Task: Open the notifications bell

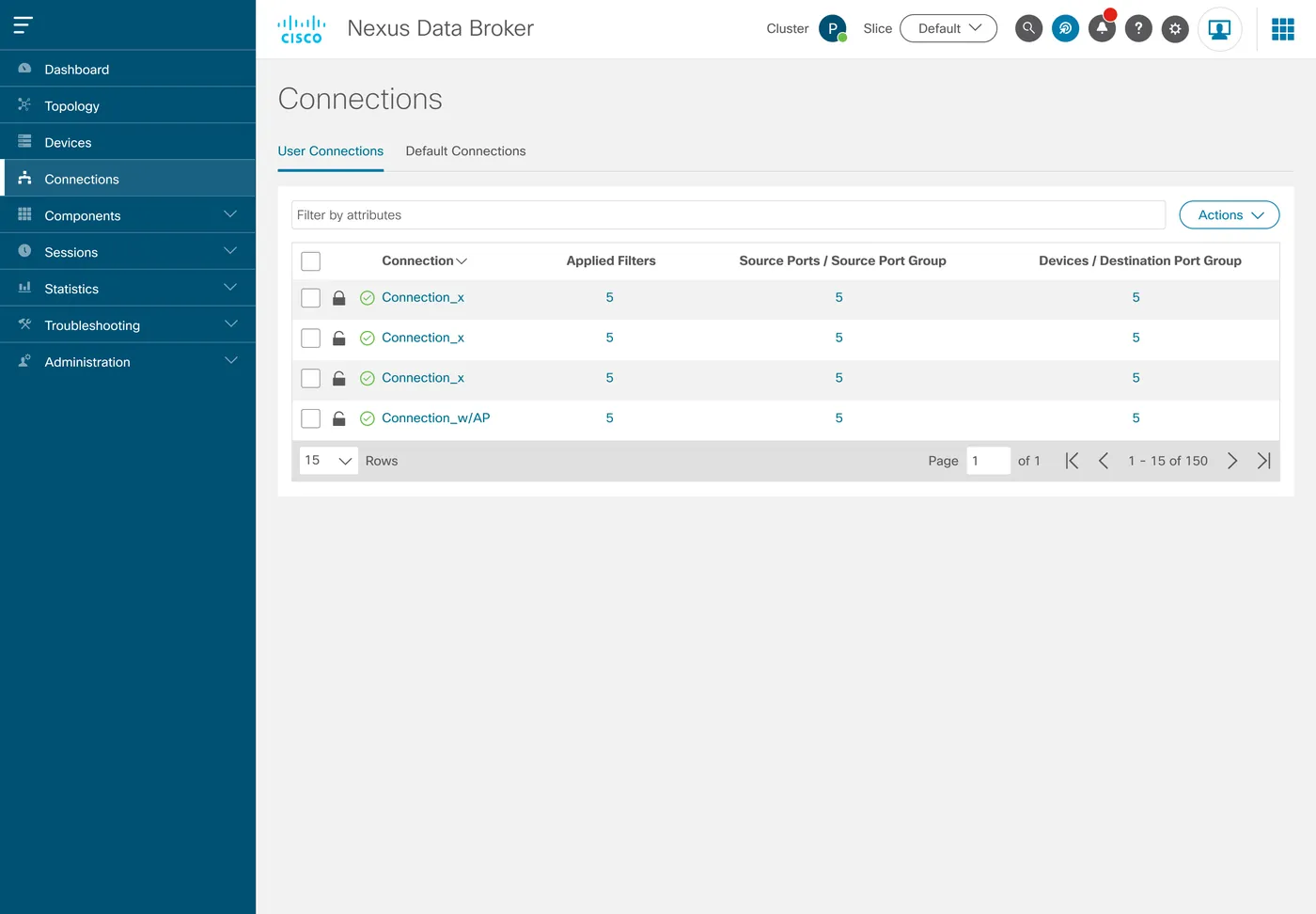Action: (x=1102, y=28)
